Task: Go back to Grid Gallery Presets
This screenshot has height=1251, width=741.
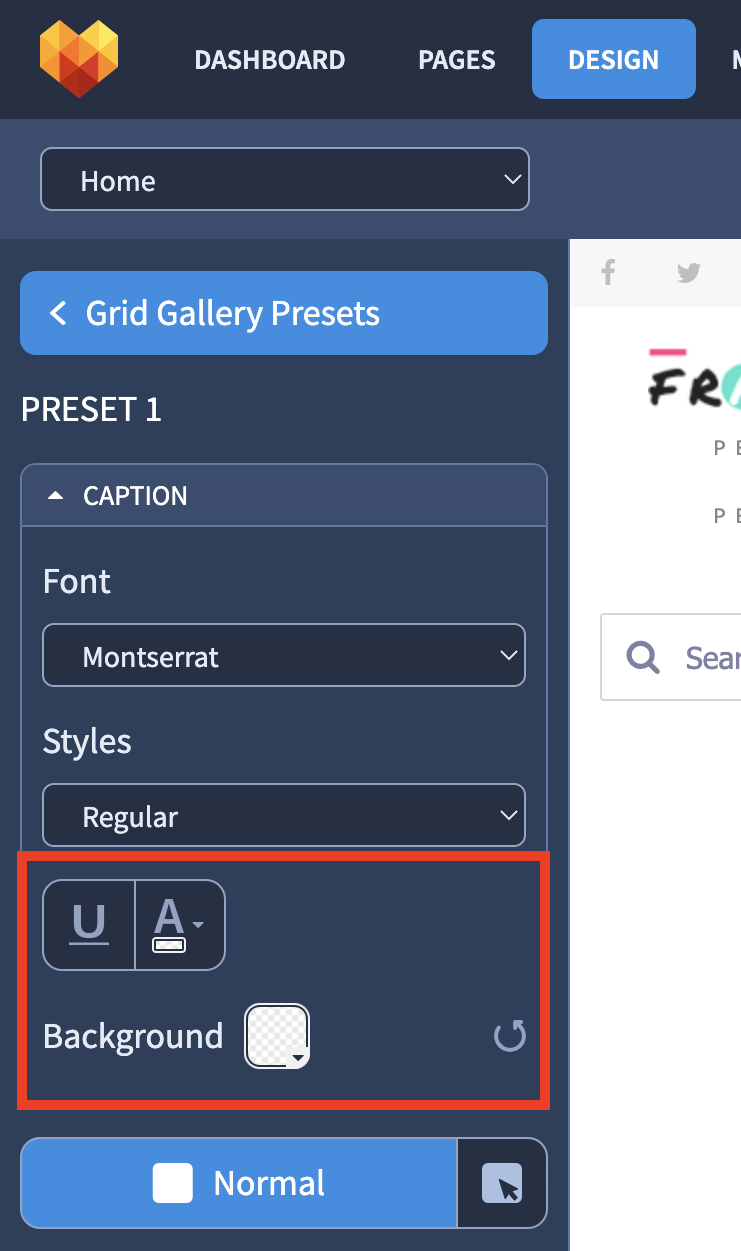Action: tap(284, 313)
